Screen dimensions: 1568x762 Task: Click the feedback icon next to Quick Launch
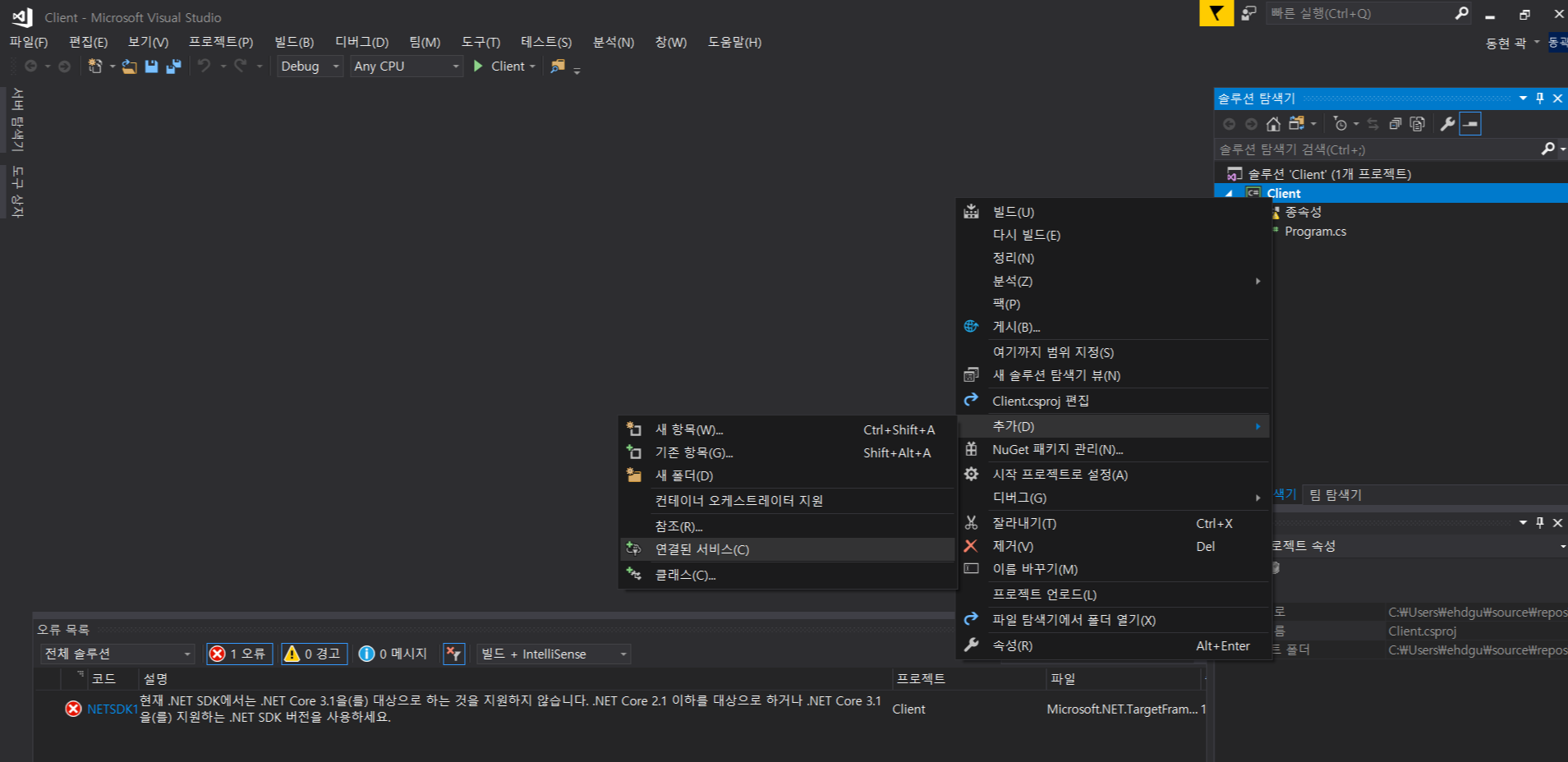click(1248, 13)
